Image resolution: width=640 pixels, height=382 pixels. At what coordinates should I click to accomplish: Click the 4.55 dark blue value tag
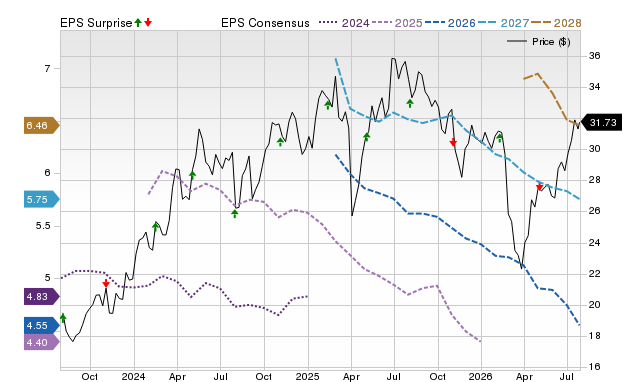coord(42,326)
